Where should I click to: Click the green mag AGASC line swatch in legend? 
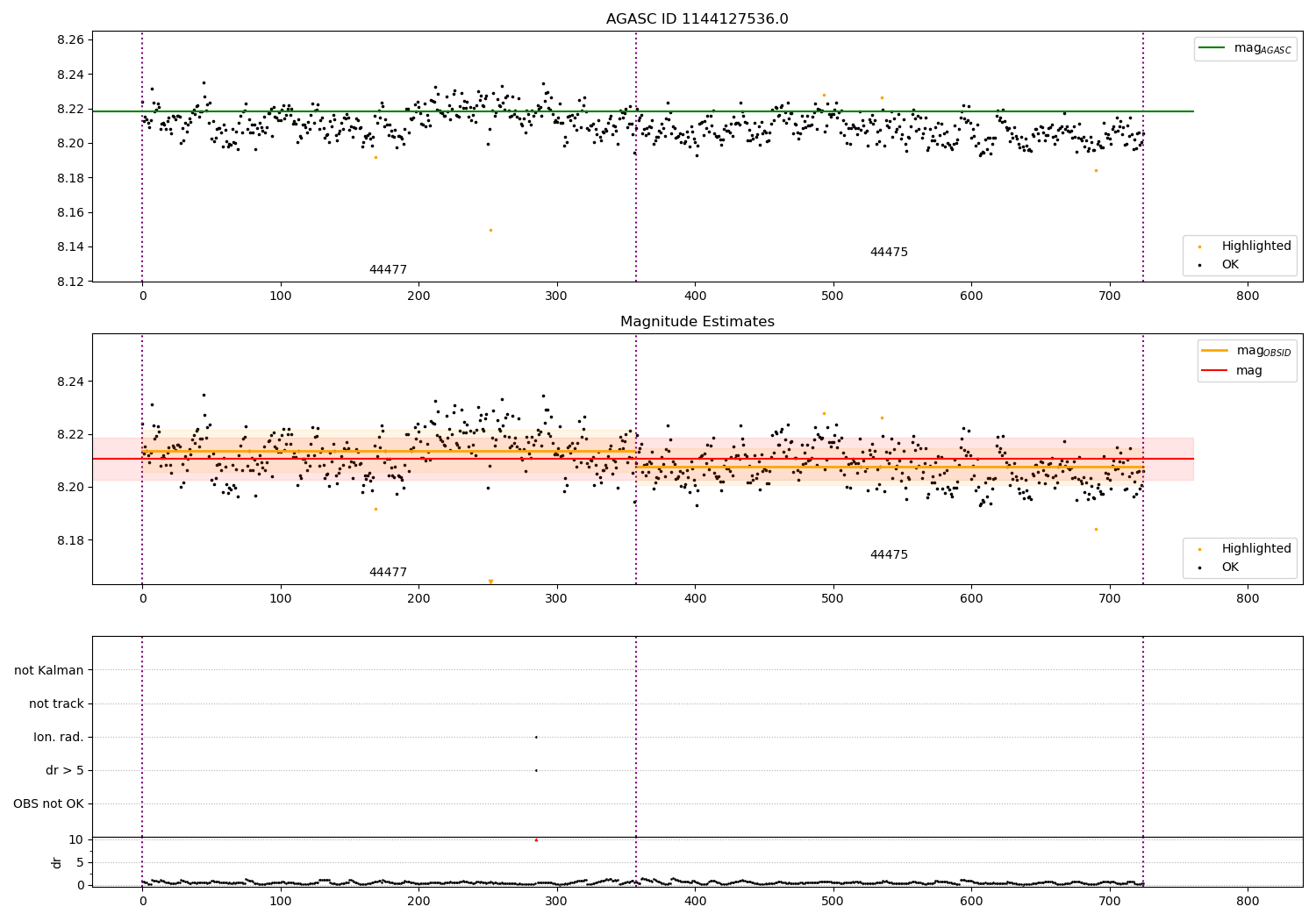[x=1212, y=48]
